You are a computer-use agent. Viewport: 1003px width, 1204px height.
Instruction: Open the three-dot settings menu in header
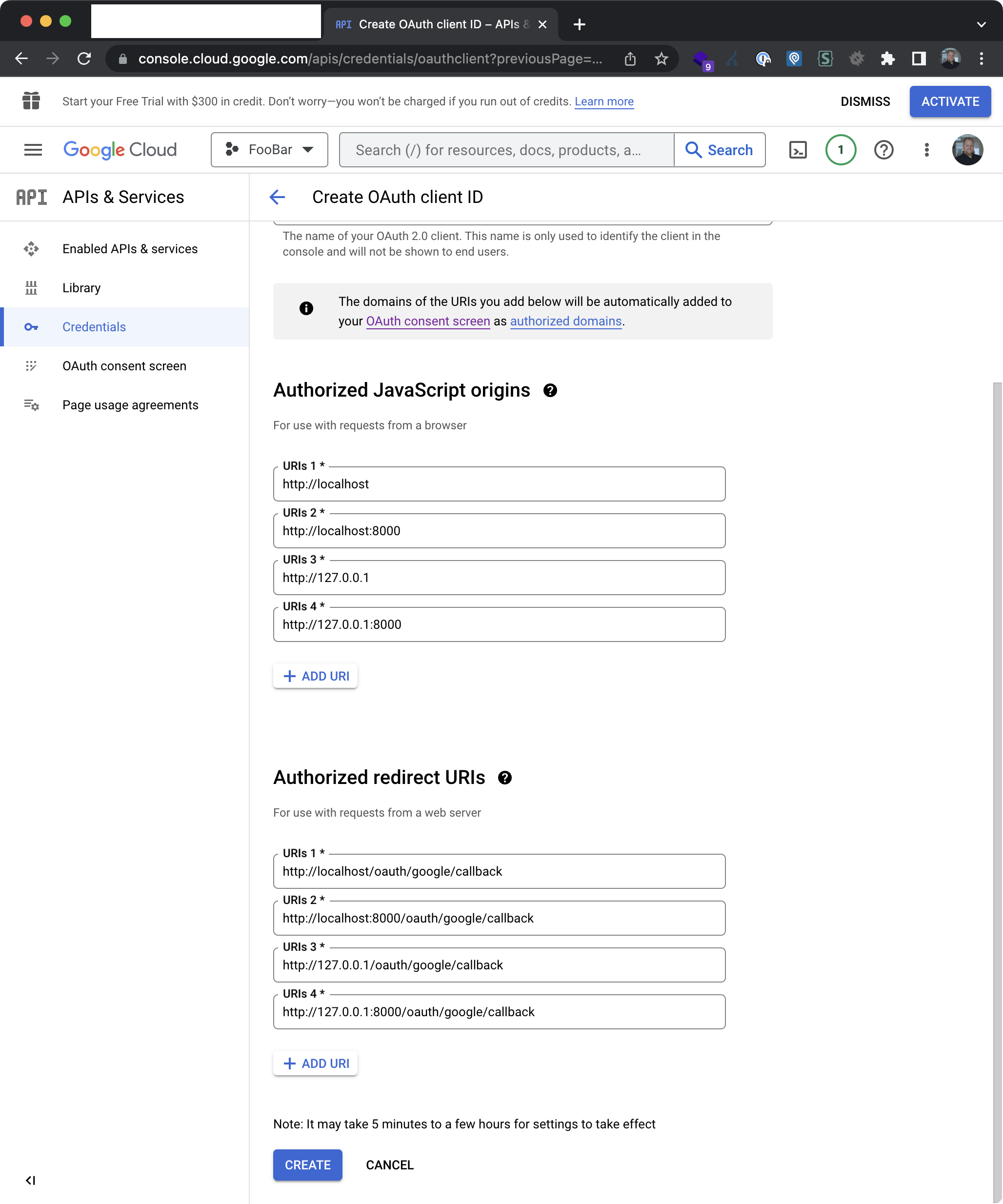point(926,150)
